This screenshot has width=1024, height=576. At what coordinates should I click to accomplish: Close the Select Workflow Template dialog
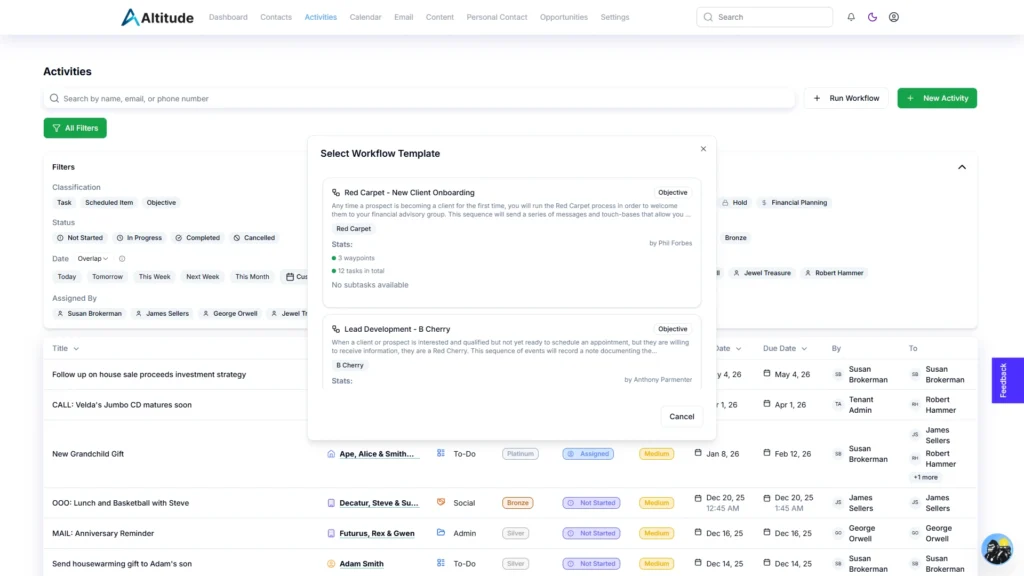coord(703,149)
